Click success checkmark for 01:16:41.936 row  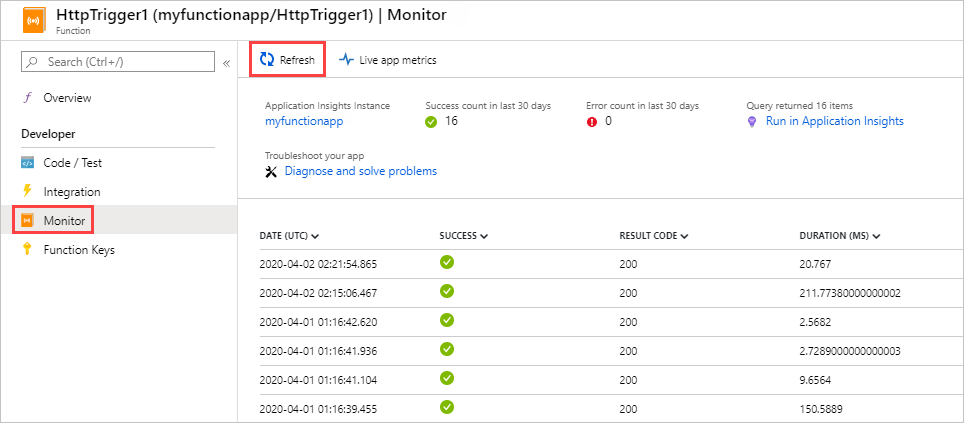click(447, 349)
